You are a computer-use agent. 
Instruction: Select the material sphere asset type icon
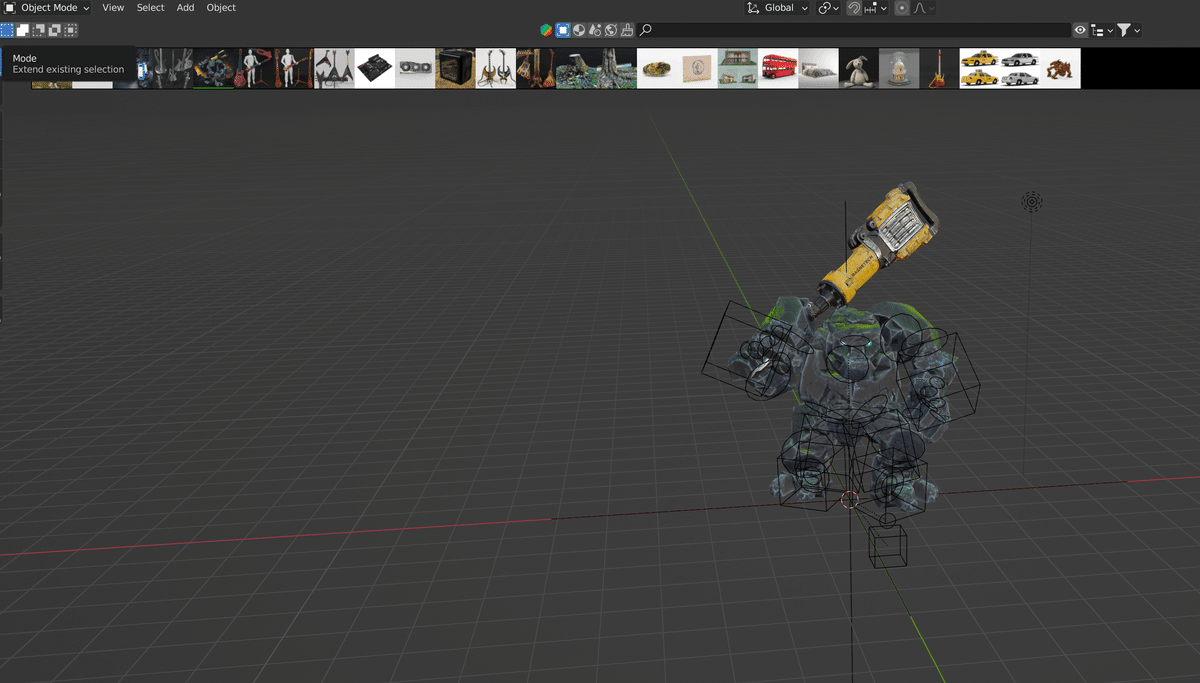point(579,30)
